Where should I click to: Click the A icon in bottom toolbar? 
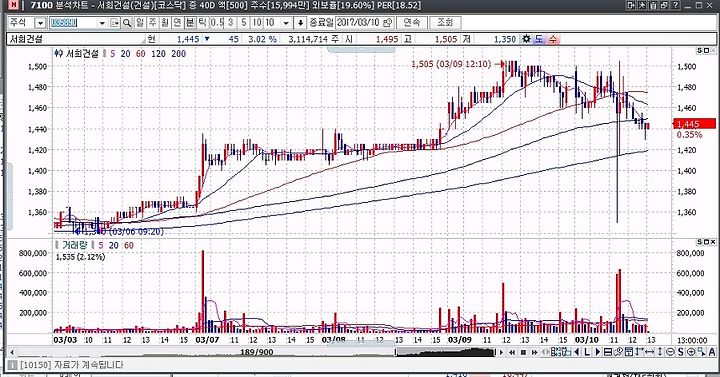712,352
